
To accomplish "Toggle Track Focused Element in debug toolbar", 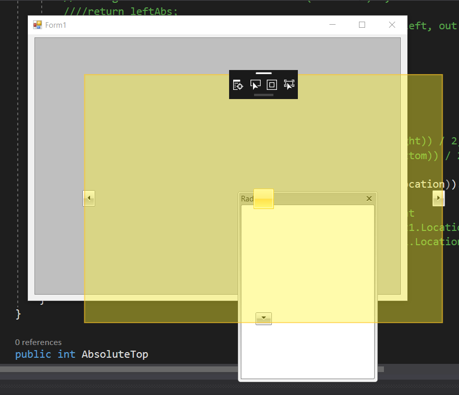I will 289,85.
